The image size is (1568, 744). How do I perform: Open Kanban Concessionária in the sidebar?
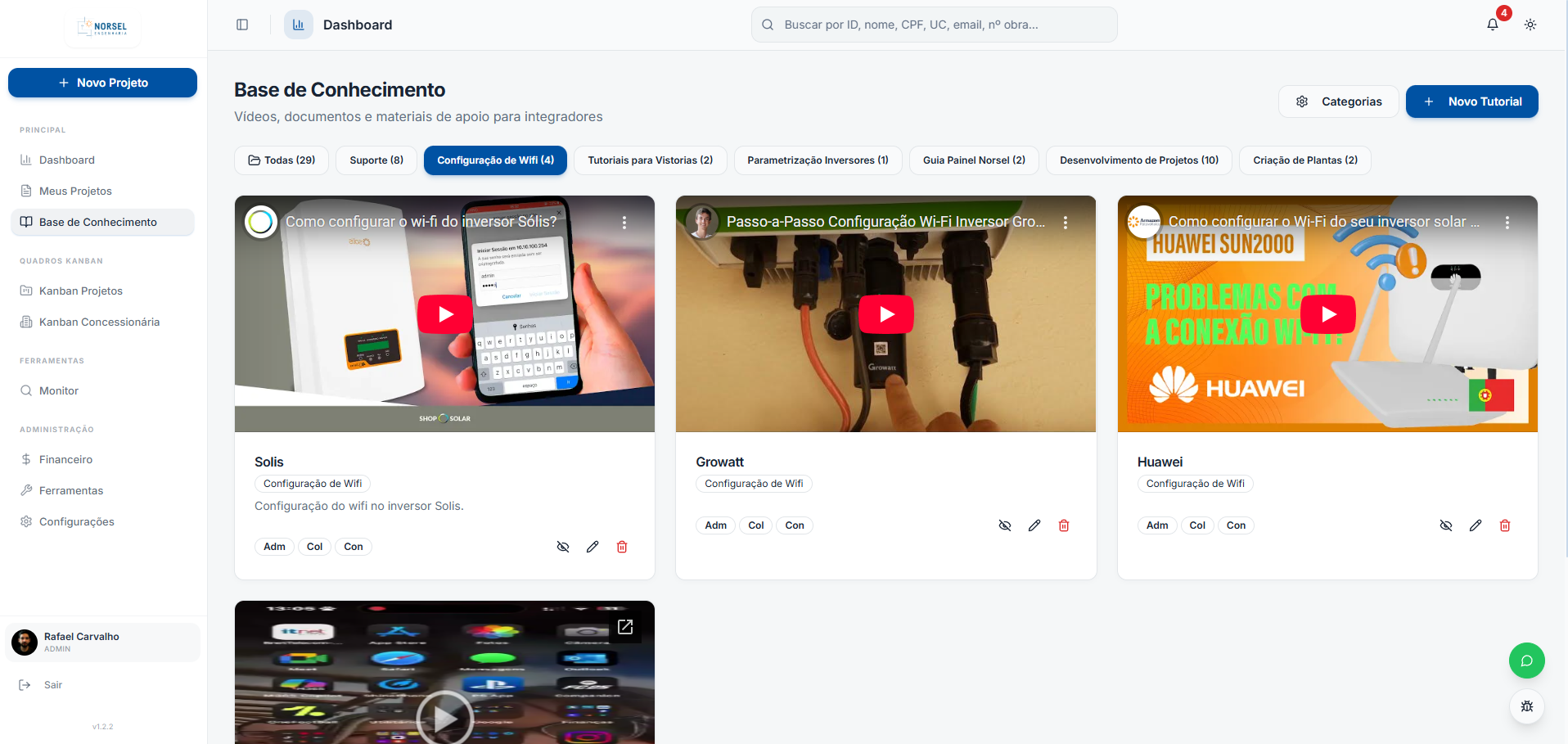pyautogui.click(x=99, y=322)
